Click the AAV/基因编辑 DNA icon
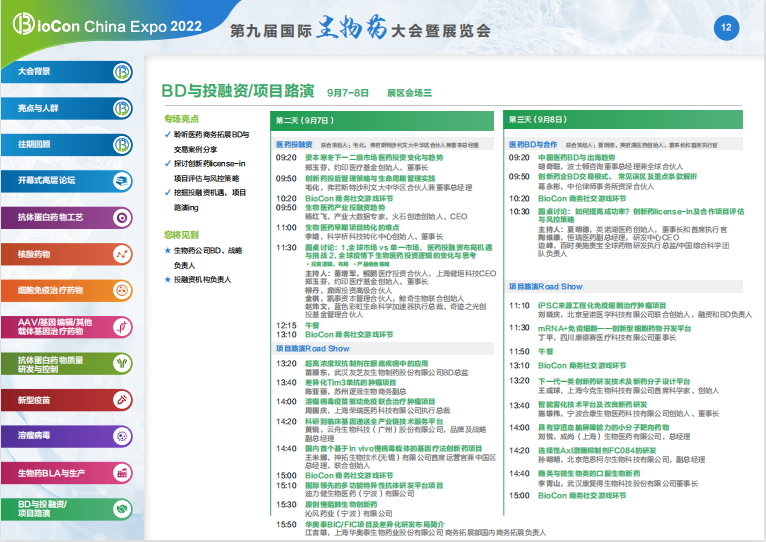Viewport: 766px width, 542px height. click(122, 327)
